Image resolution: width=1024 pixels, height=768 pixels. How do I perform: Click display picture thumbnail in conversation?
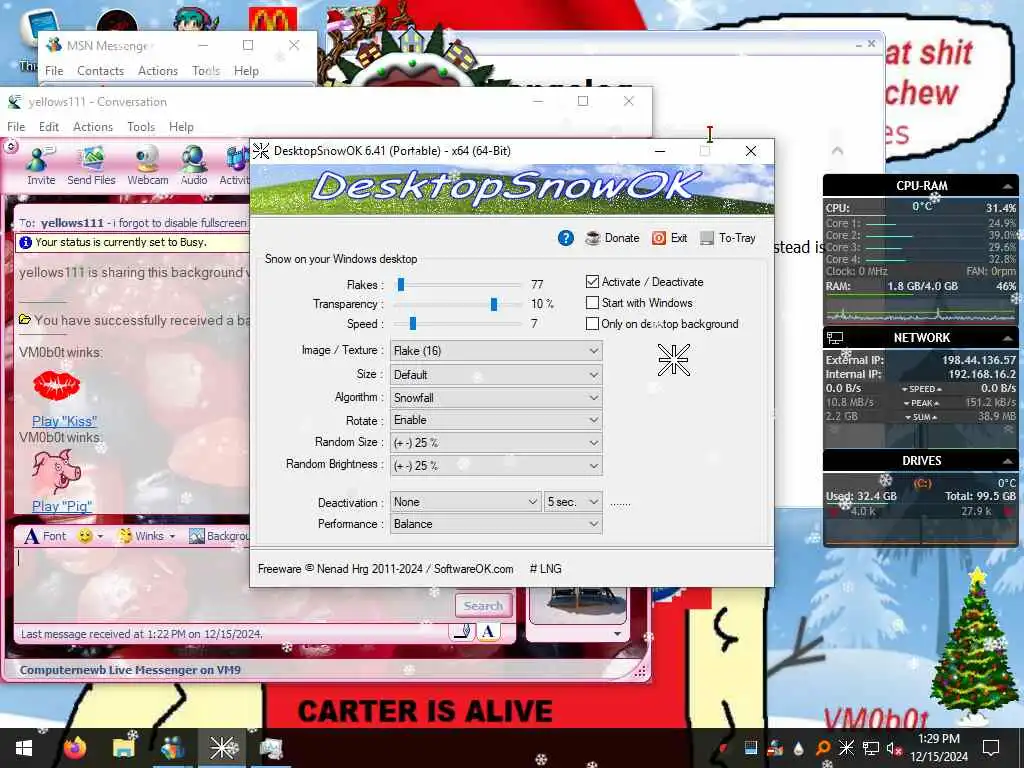coord(577,604)
